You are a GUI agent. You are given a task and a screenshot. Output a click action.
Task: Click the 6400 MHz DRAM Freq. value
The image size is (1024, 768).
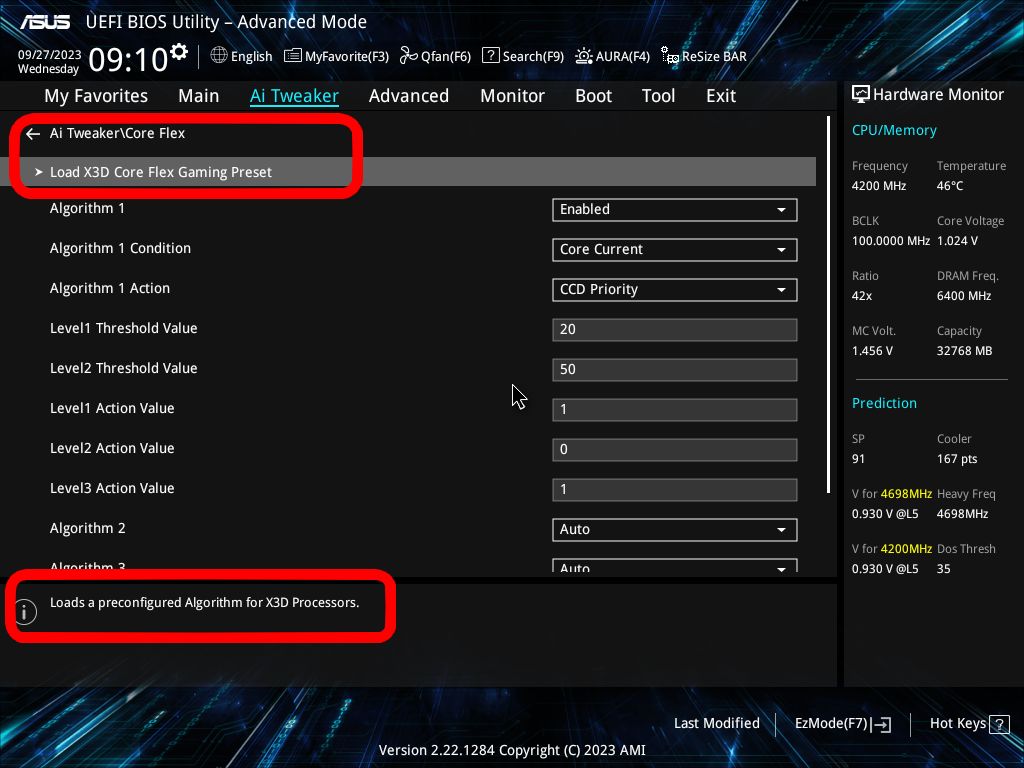tap(964, 296)
